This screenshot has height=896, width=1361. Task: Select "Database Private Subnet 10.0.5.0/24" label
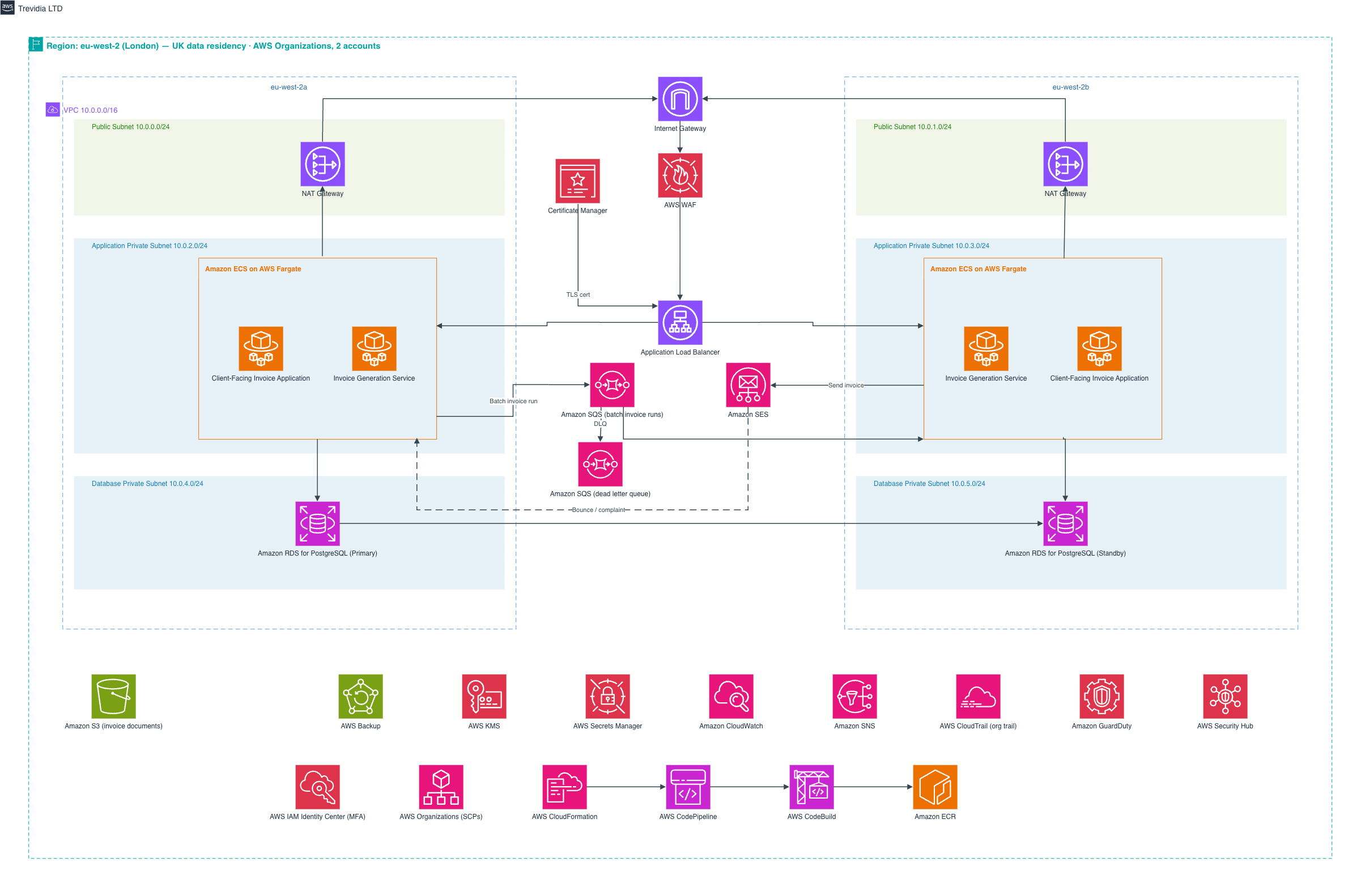click(x=929, y=484)
